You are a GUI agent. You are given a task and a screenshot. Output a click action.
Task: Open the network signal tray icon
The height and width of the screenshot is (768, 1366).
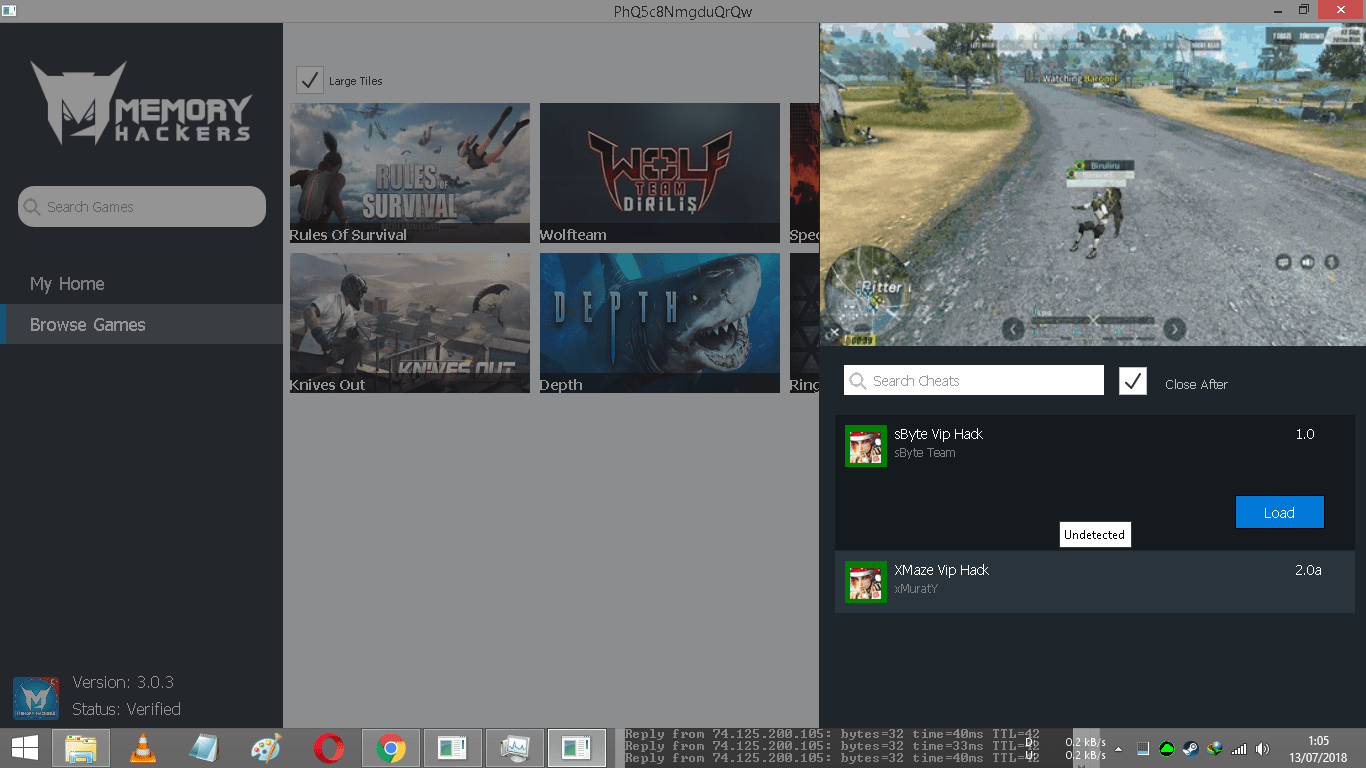pos(1239,748)
